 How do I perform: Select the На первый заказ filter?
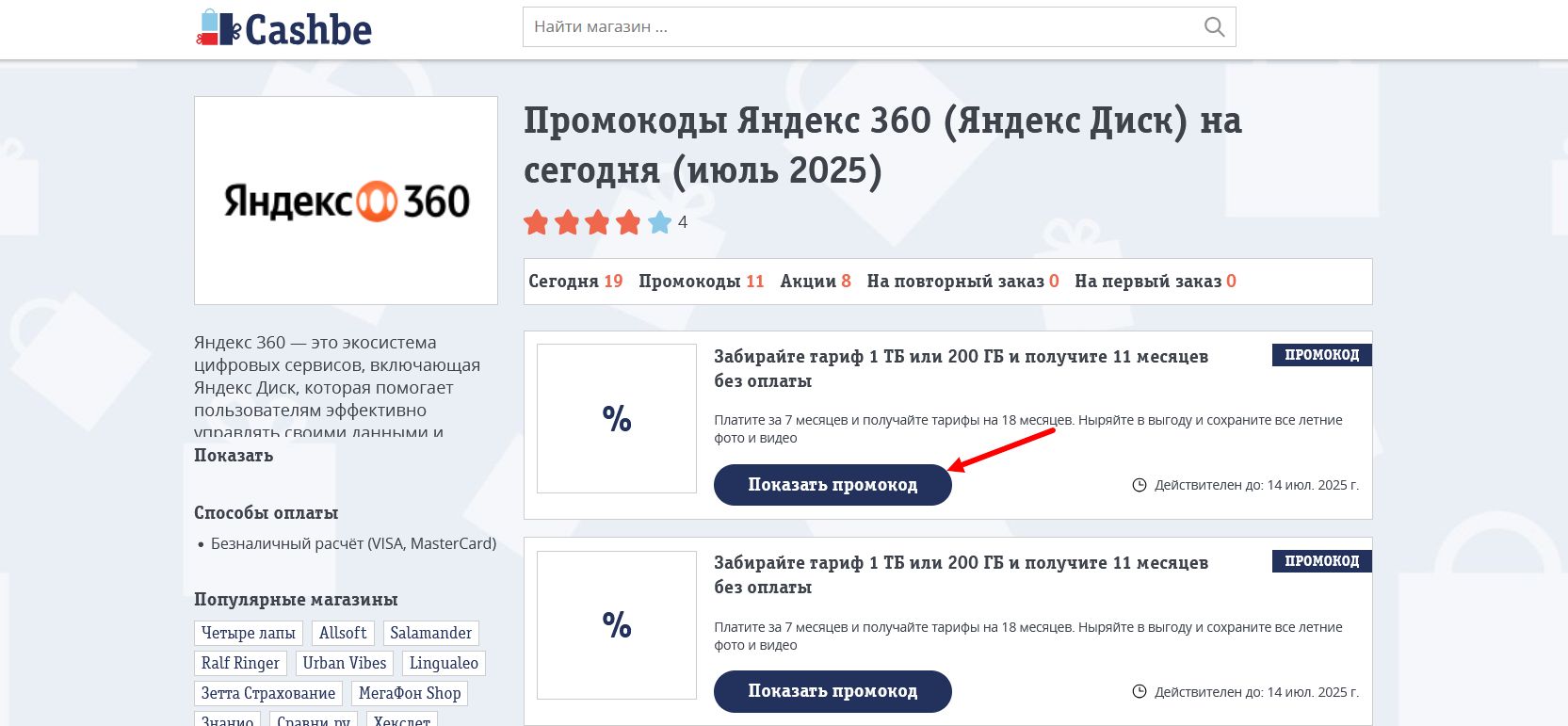pyautogui.click(x=1156, y=282)
